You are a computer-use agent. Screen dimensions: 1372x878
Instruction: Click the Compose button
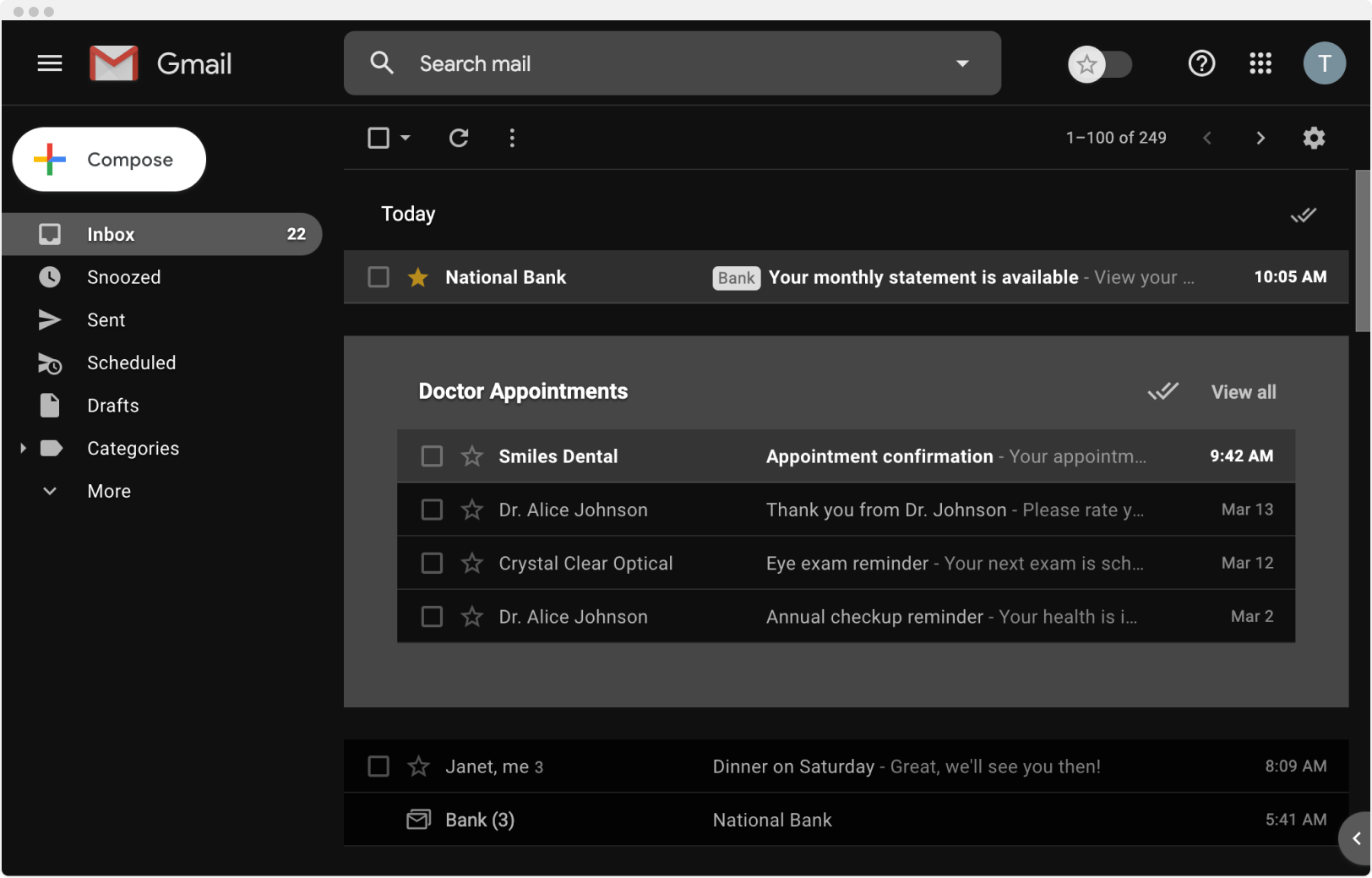click(109, 160)
